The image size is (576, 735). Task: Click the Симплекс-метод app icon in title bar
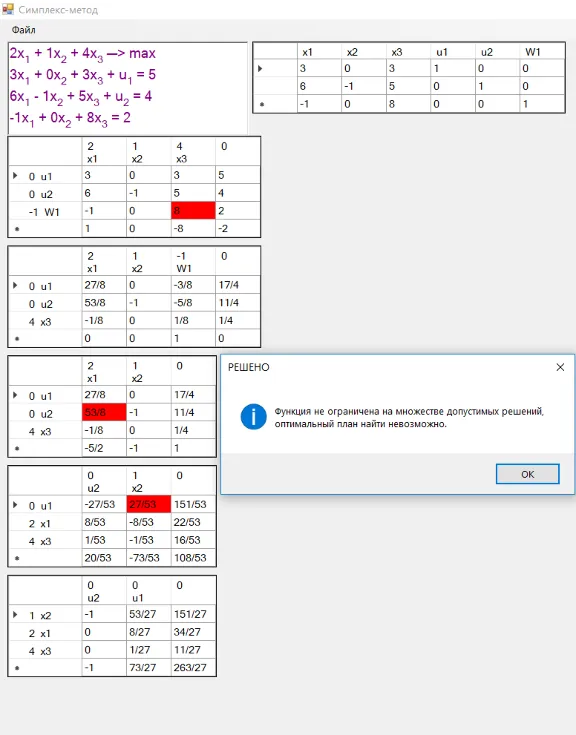8,9
